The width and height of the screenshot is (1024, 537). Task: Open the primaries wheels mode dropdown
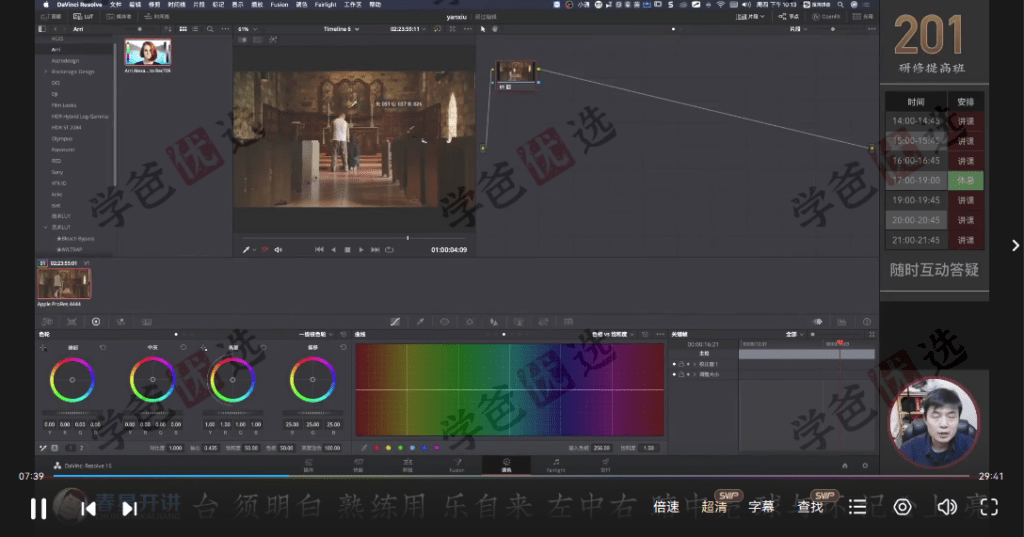point(316,334)
